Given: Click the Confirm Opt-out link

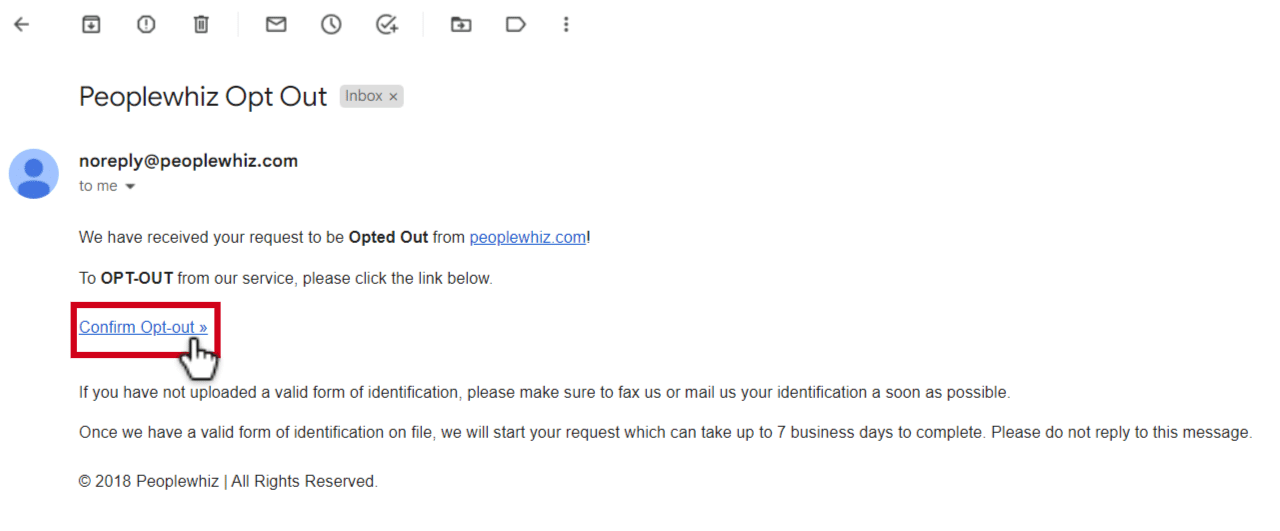Looking at the screenshot, I should coord(143,327).
